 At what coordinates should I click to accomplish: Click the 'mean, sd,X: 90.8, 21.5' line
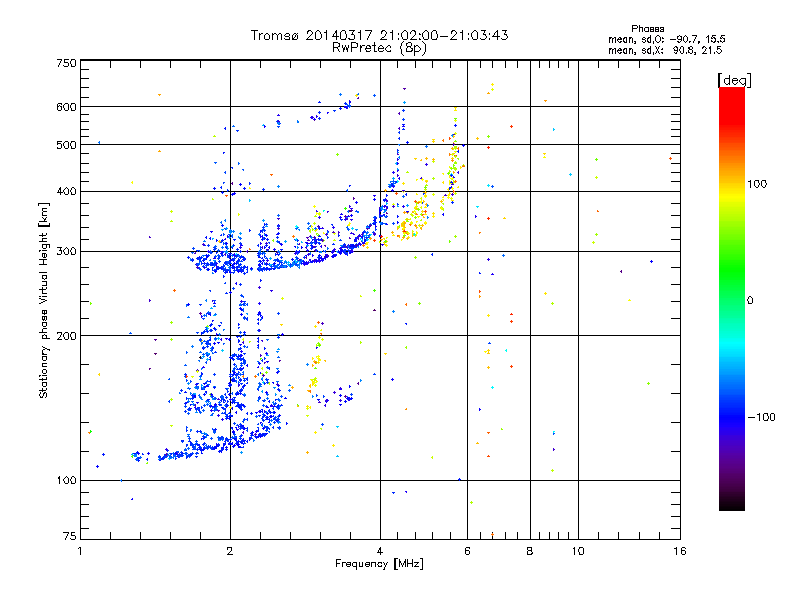665,51
